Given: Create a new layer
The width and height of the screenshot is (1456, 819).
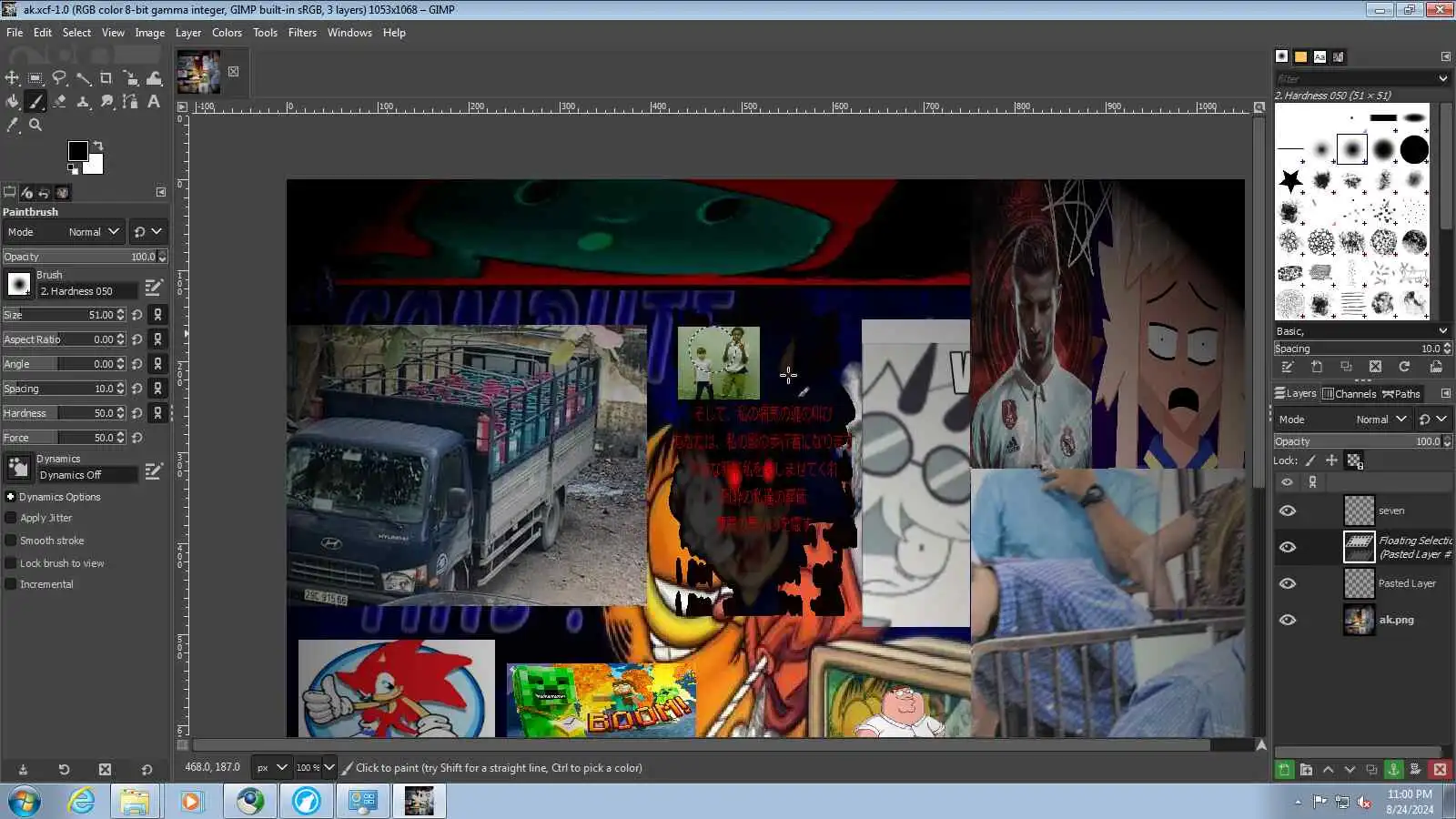Looking at the screenshot, I should (x=1284, y=770).
